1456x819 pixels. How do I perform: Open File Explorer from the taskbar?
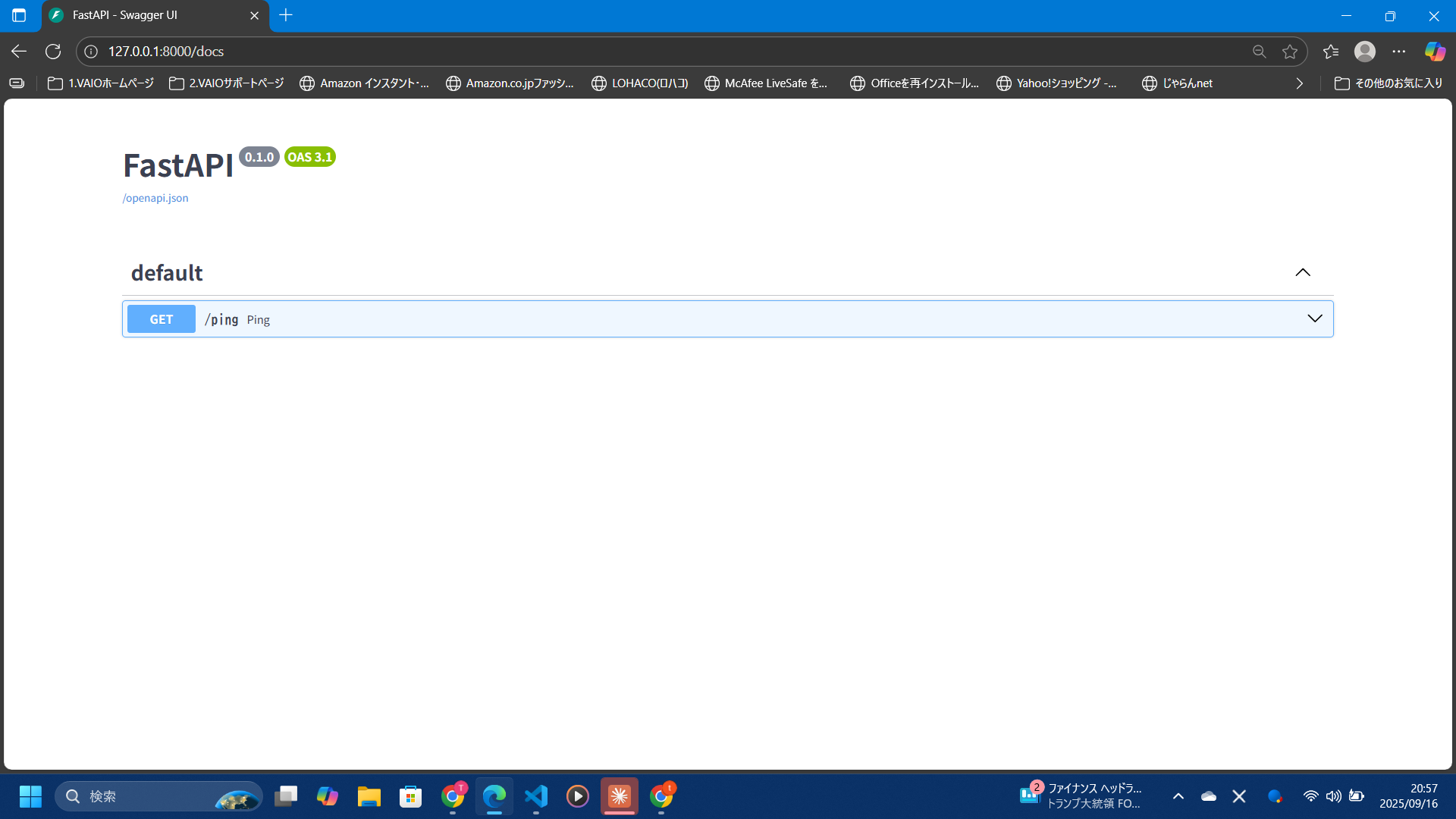[369, 796]
